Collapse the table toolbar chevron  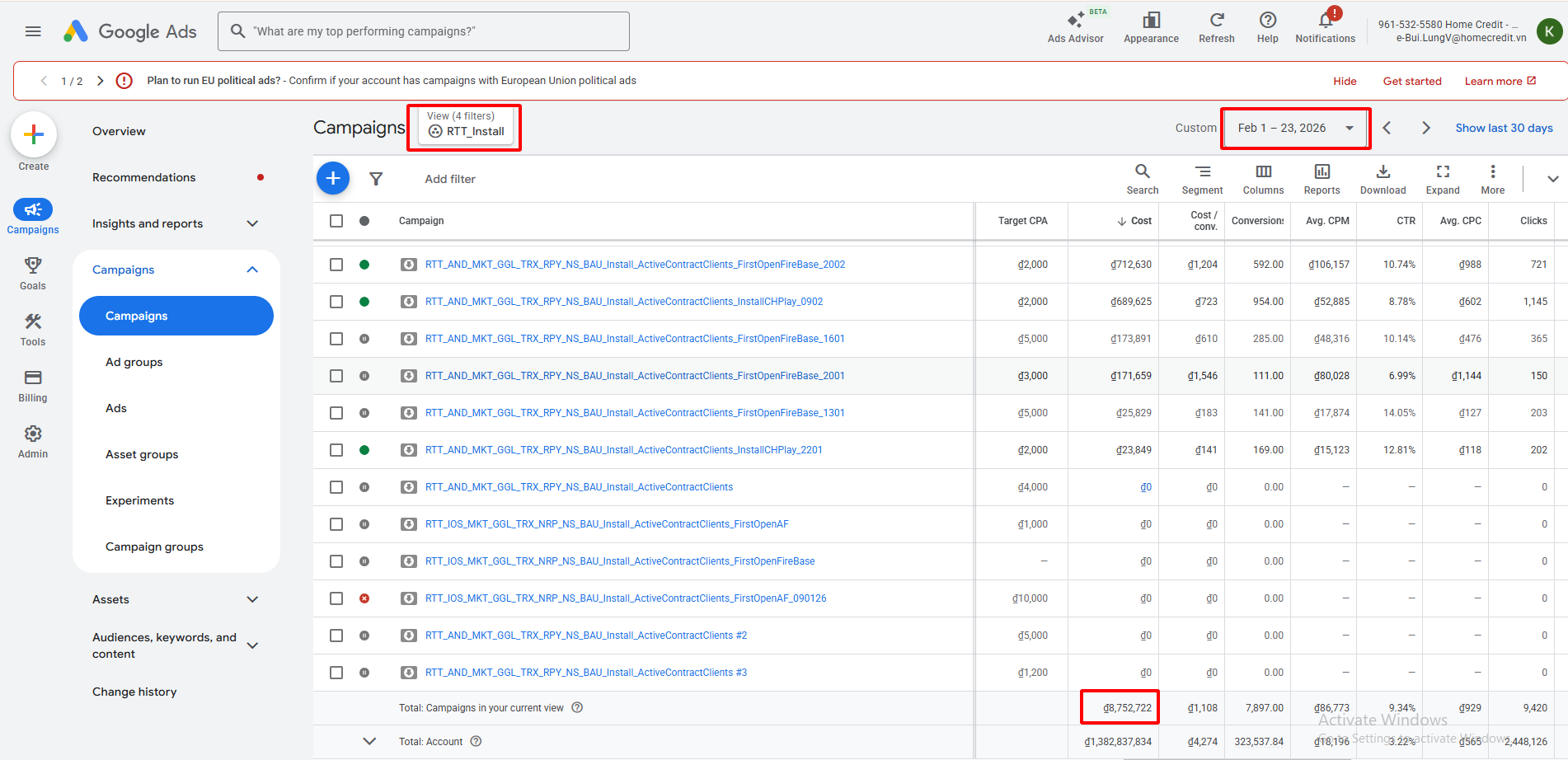coord(1552,179)
